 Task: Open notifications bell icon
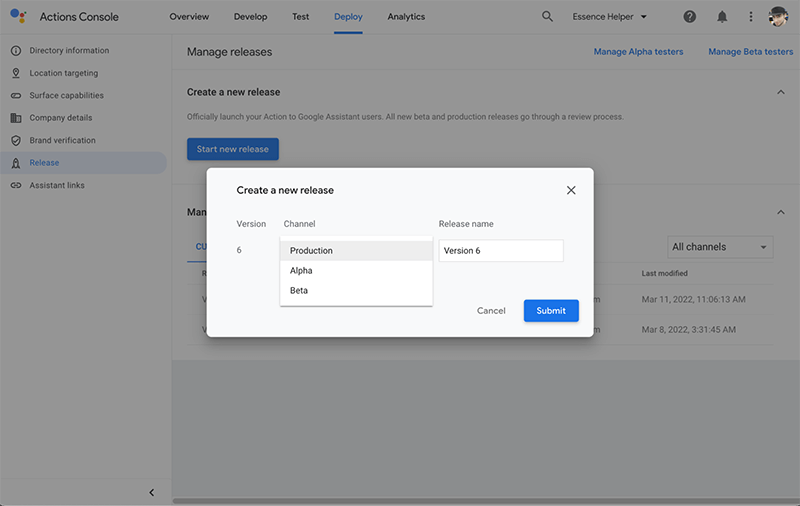click(x=722, y=17)
